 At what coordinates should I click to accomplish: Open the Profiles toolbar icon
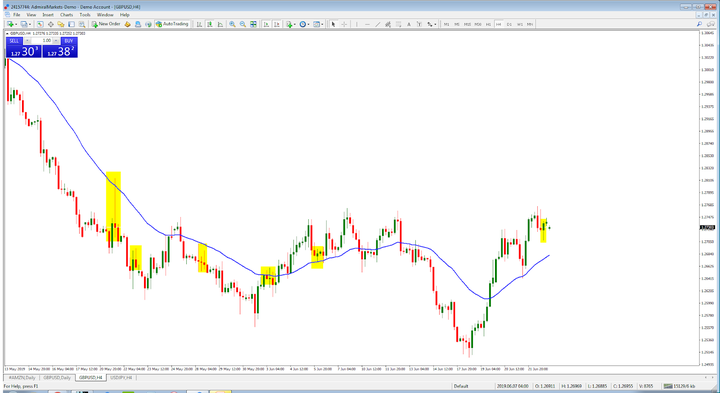(x=23, y=24)
